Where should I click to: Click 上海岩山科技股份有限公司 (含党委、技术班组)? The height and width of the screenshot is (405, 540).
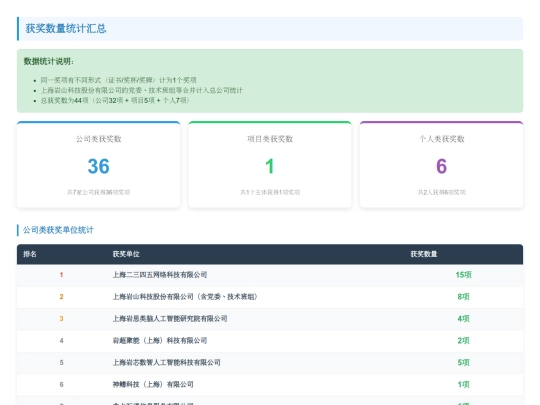pos(185,297)
